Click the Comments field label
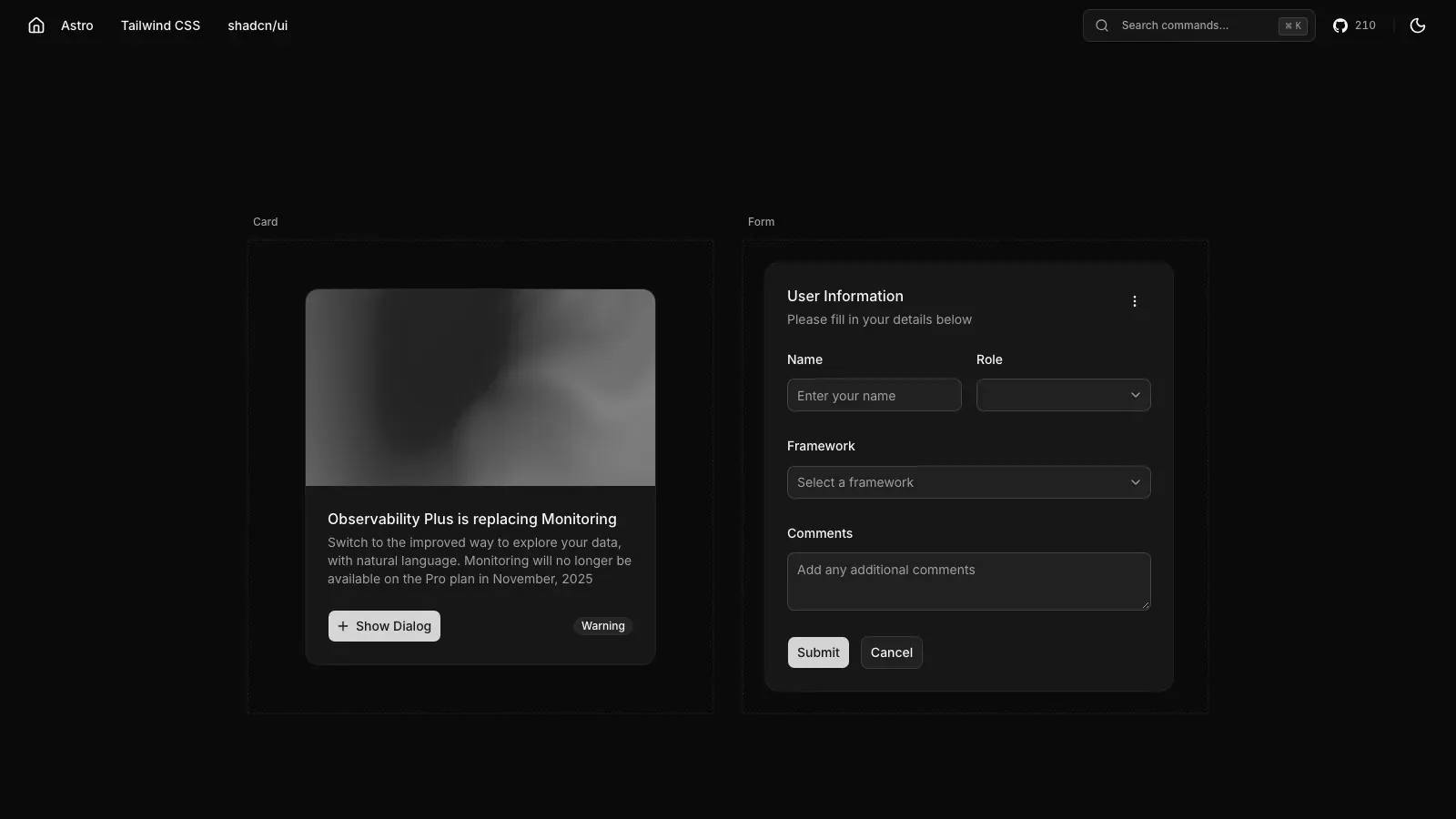This screenshot has height=819, width=1456. pos(820,533)
